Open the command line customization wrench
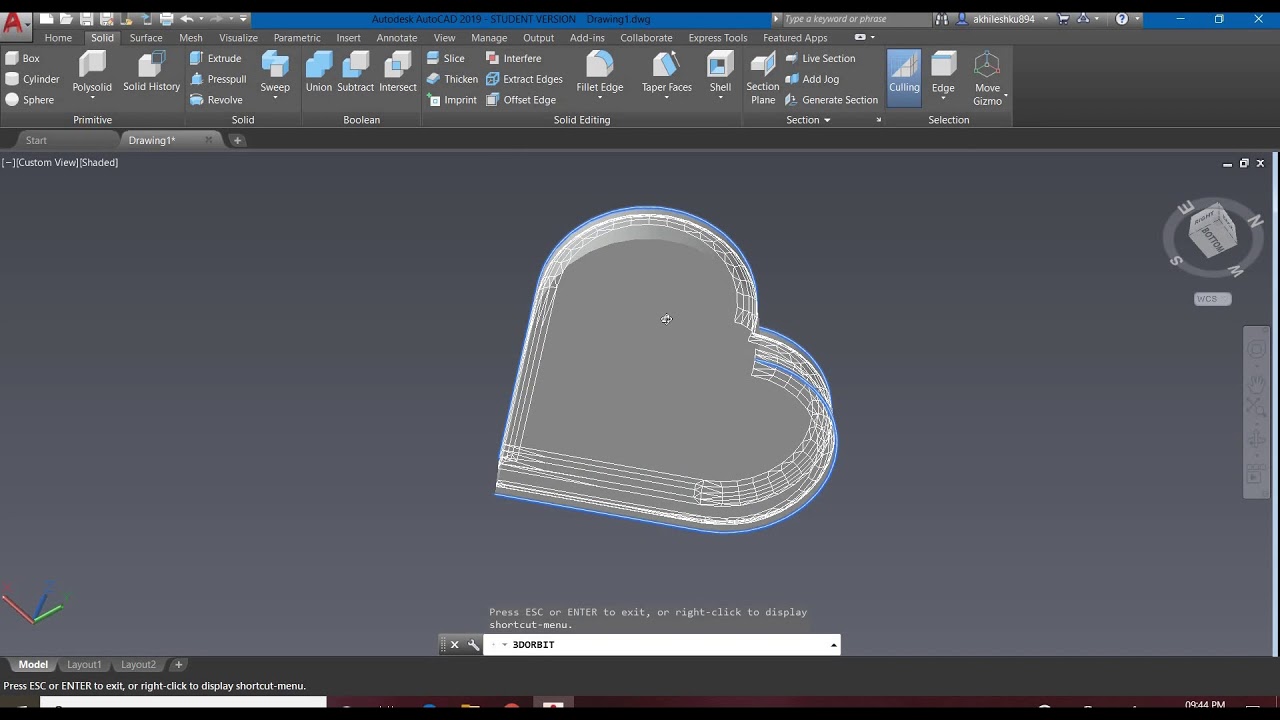 (473, 645)
